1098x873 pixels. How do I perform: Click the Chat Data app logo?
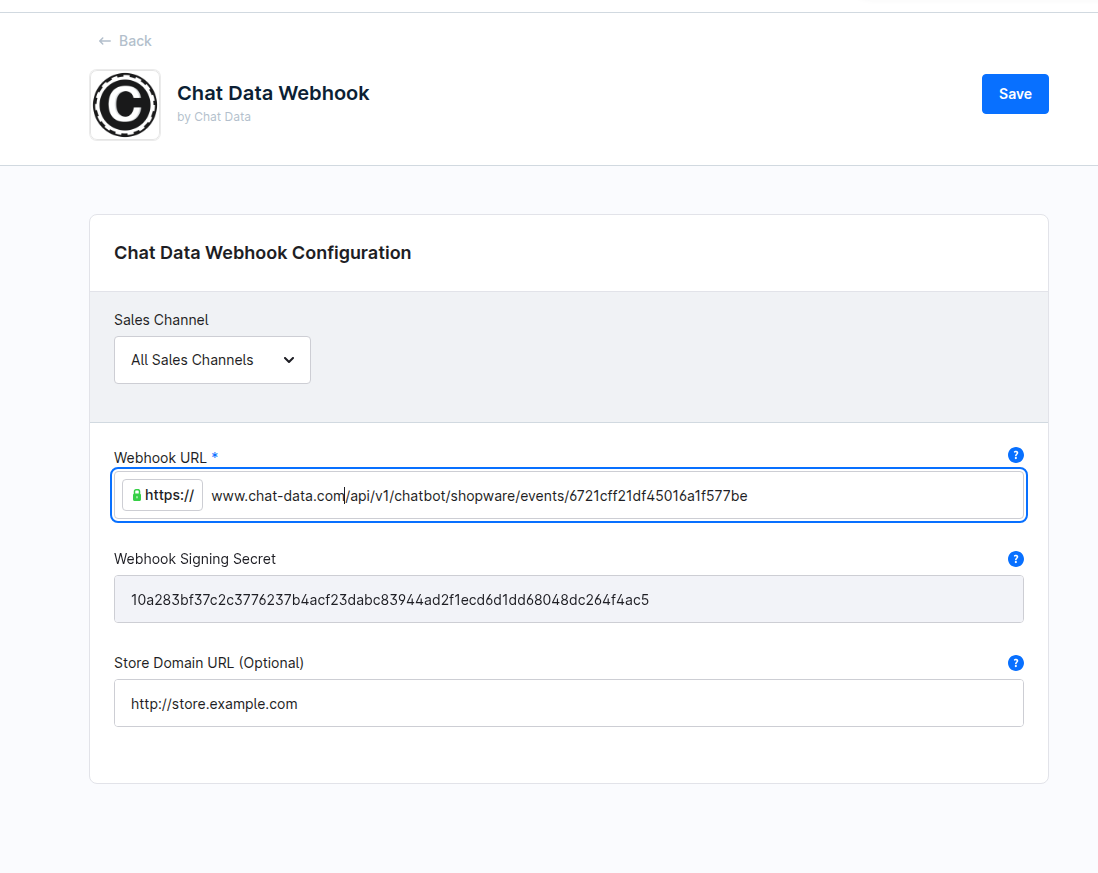point(125,105)
